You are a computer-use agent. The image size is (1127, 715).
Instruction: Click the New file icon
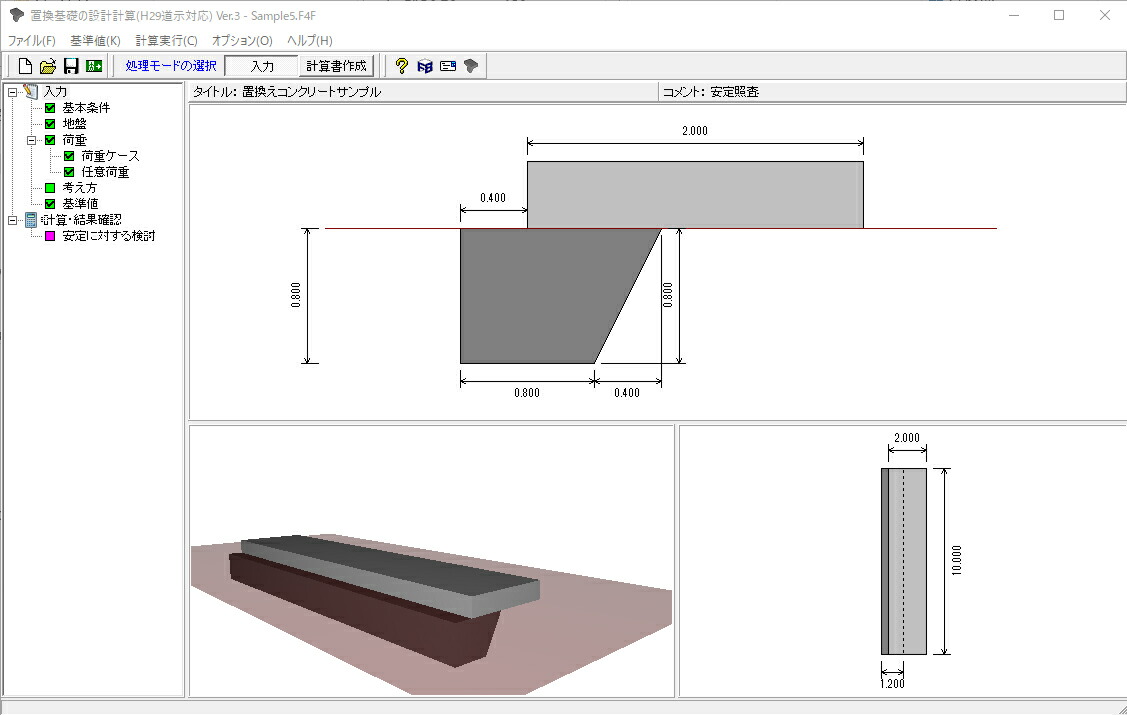click(25, 66)
